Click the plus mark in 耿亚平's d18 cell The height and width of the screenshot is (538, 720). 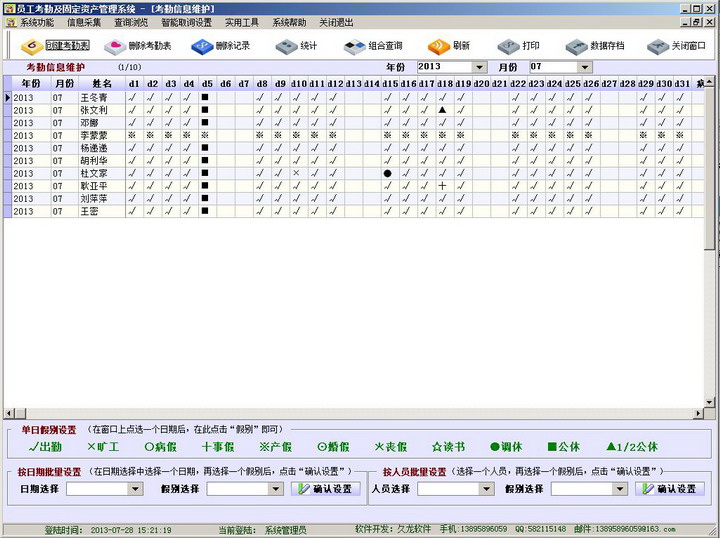coord(442,186)
